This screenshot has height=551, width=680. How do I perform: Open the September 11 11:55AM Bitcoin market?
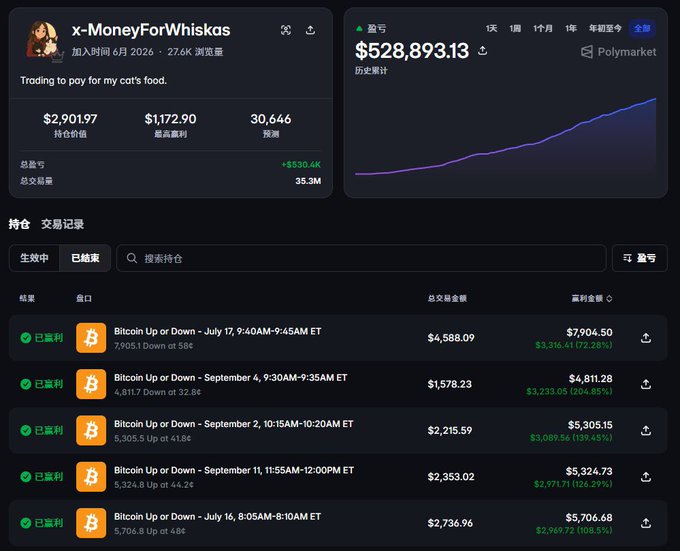(x=234, y=470)
